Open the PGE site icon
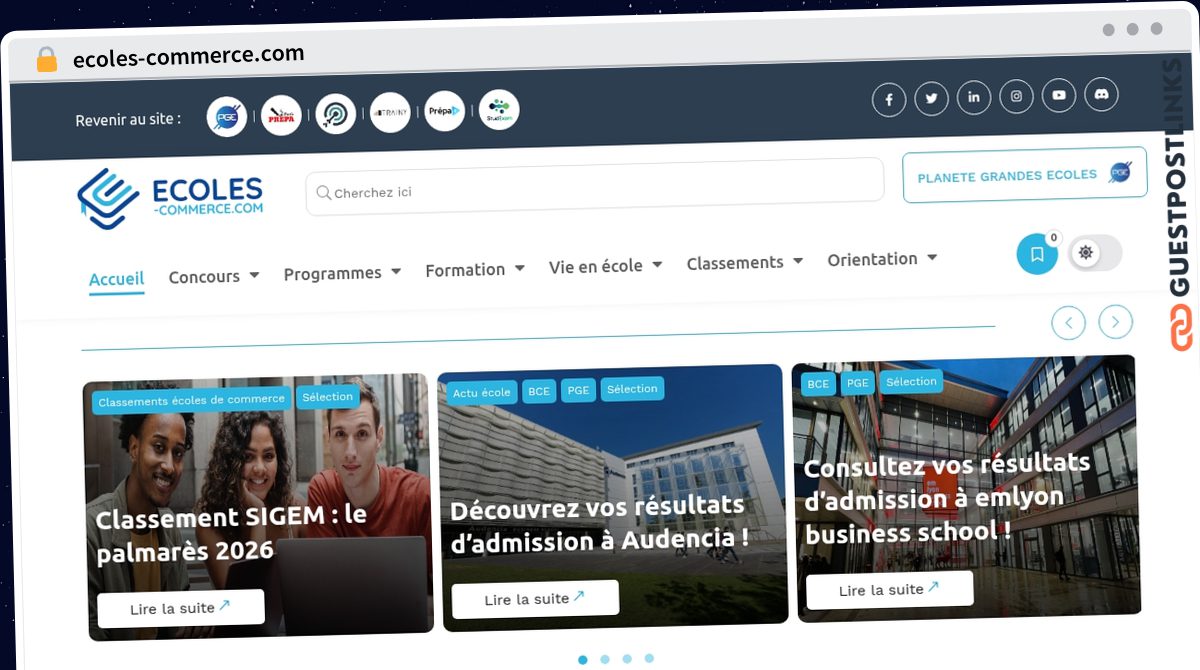Image resolution: width=1200 pixels, height=670 pixels. coord(227,117)
